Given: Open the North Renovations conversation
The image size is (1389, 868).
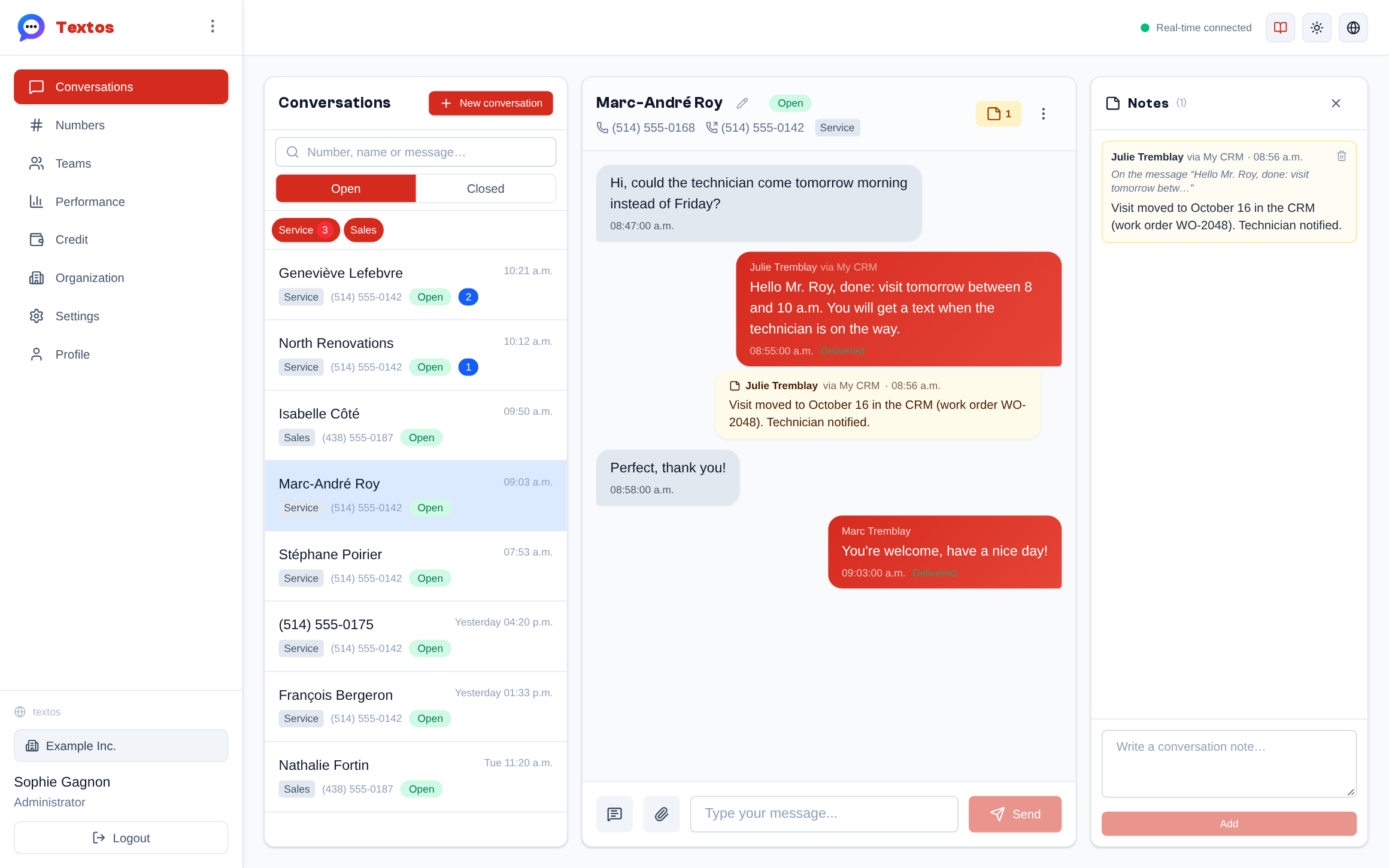Looking at the screenshot, I should pos(416,355).
